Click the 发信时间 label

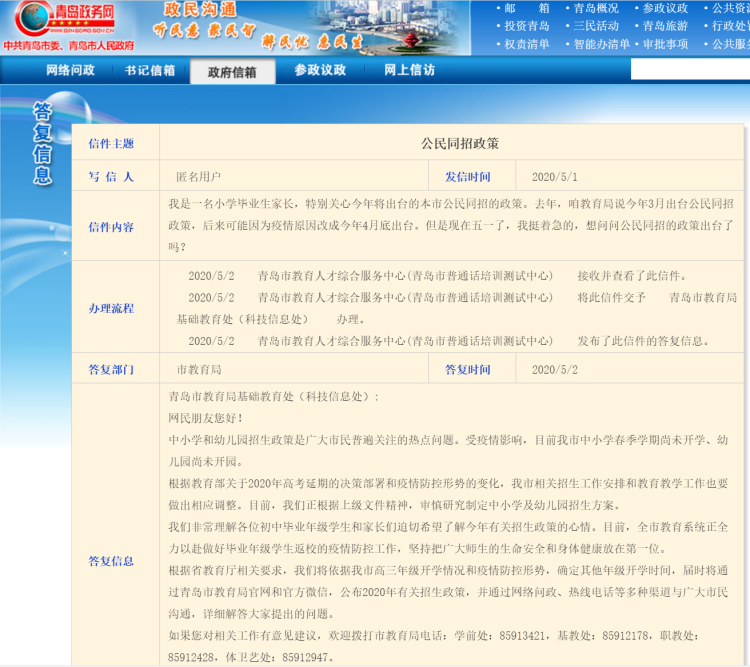click(x=468, y=177)
